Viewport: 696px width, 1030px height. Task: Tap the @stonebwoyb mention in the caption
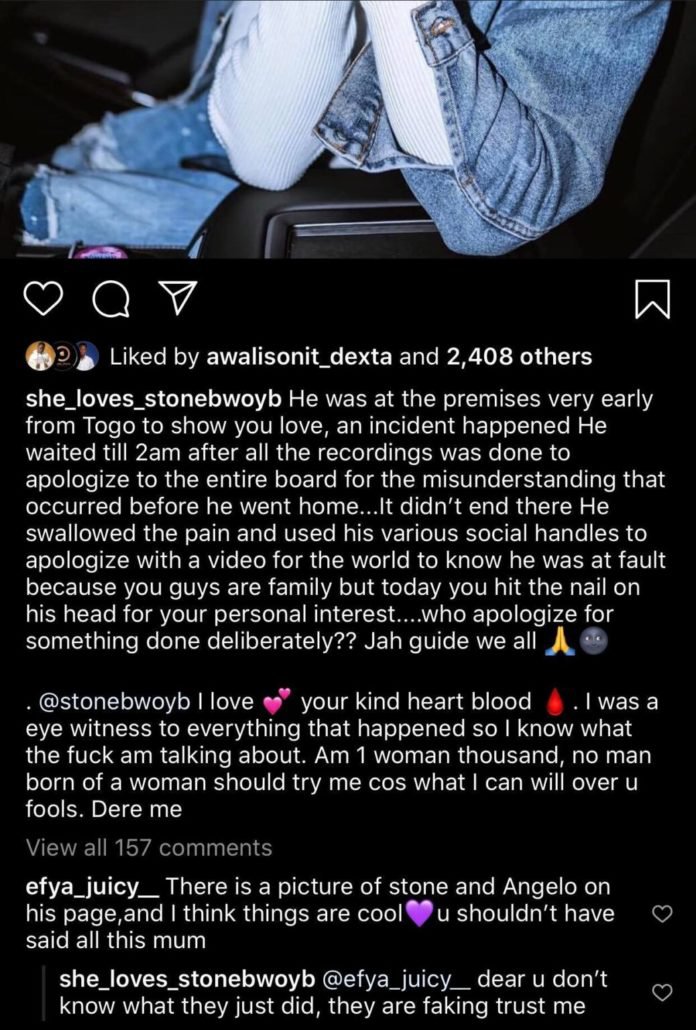(x=115, y=702)
